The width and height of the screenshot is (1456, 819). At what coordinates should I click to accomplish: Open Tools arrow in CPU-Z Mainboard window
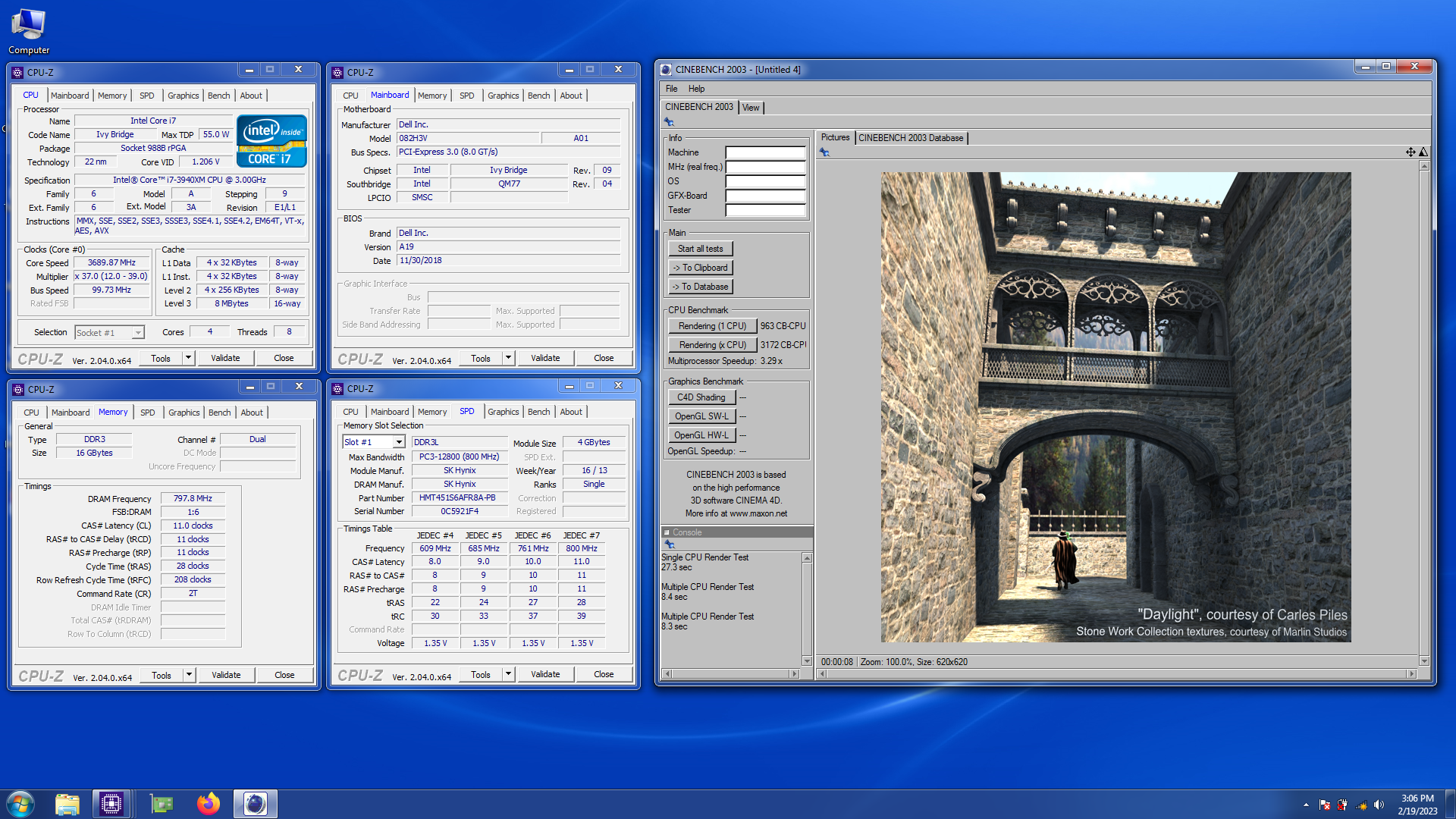click(509, 359)
